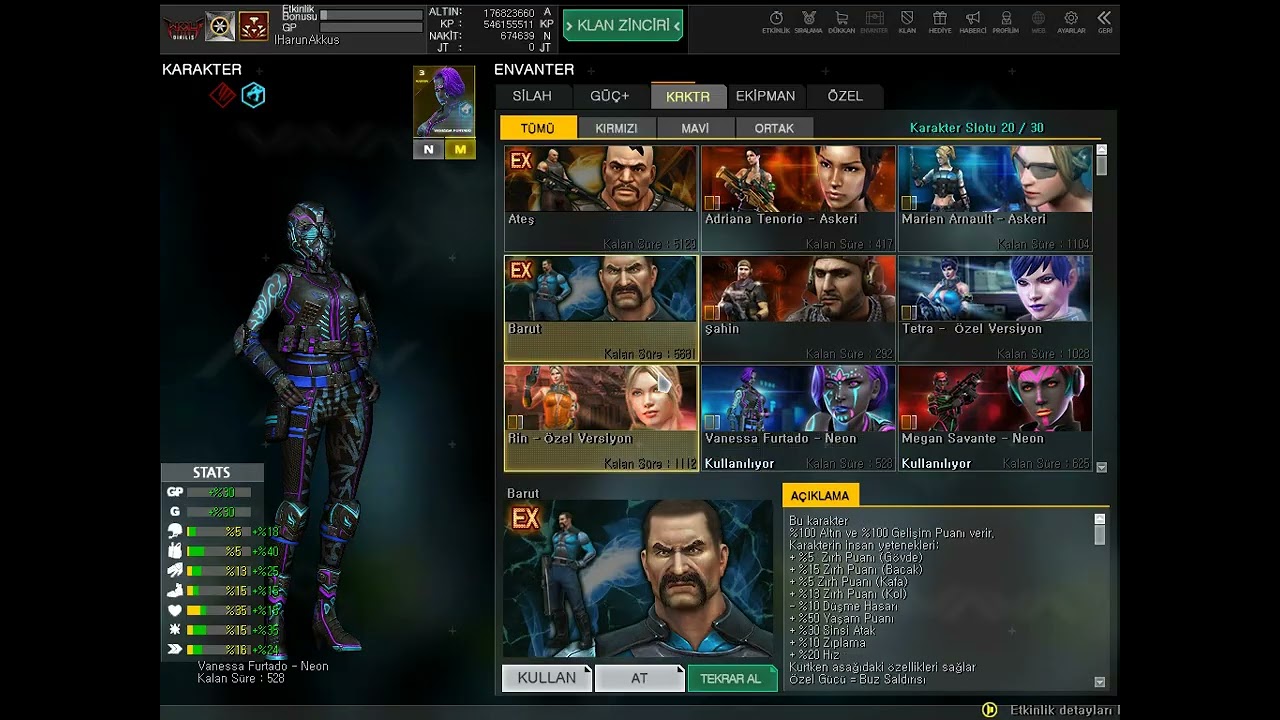Viewport: 1280px width, 720px height.
Task: Filter characters by Mavi
Action: coord(695,128)
